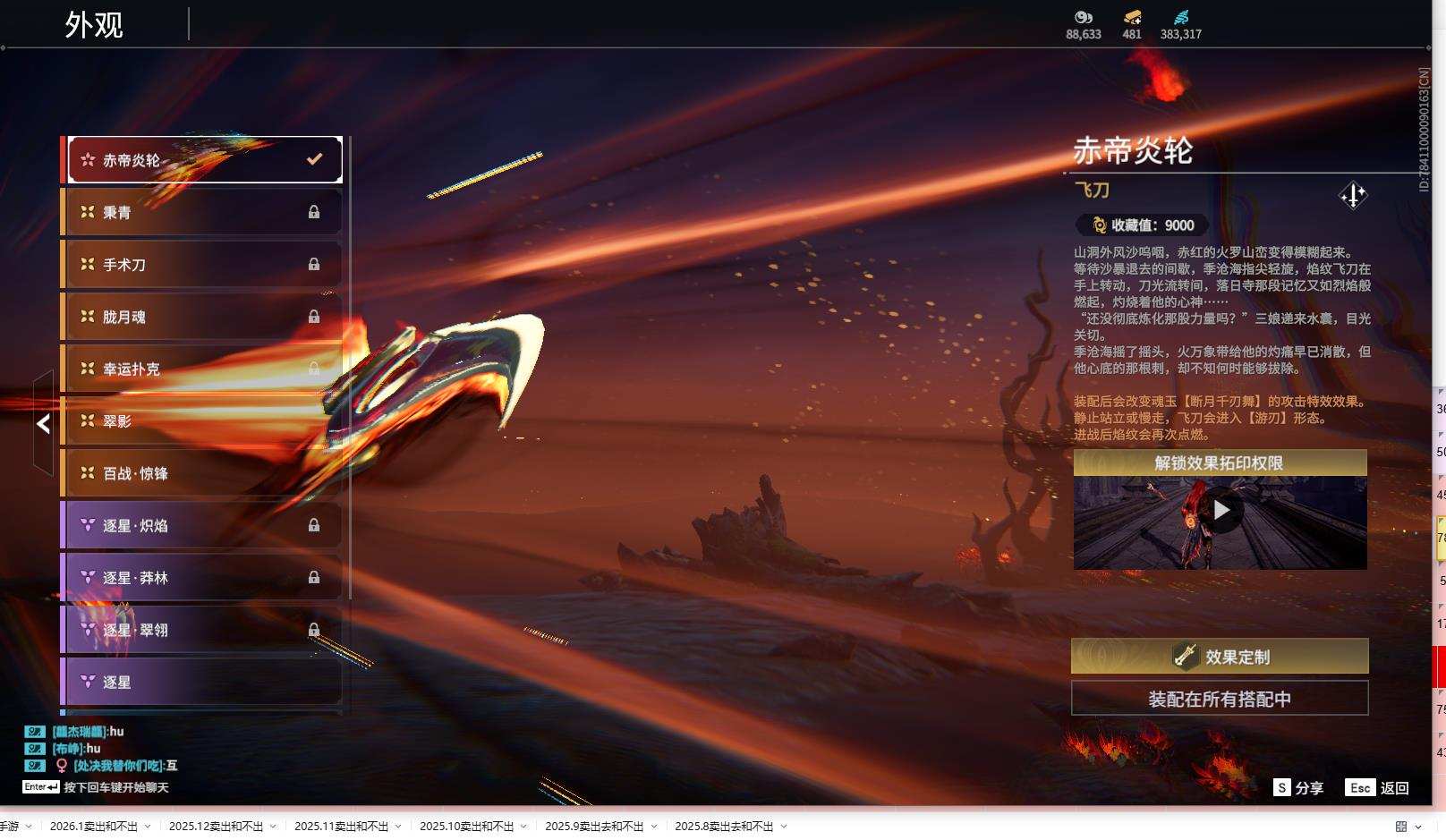This screenshot has height=840, width=1446.
Task: Click the skin list scrollbar
Action: coord(350,367)
